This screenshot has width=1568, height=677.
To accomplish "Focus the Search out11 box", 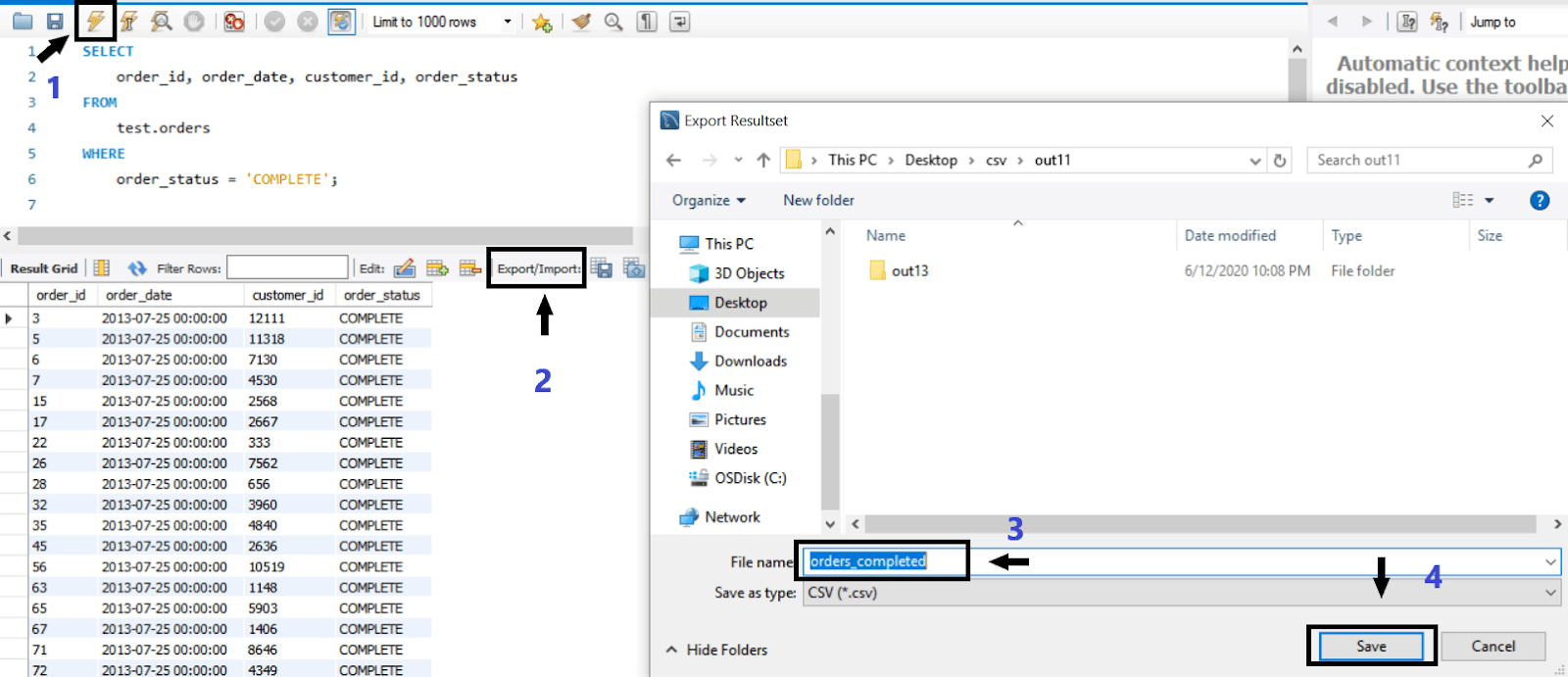I will [1429, 160].
